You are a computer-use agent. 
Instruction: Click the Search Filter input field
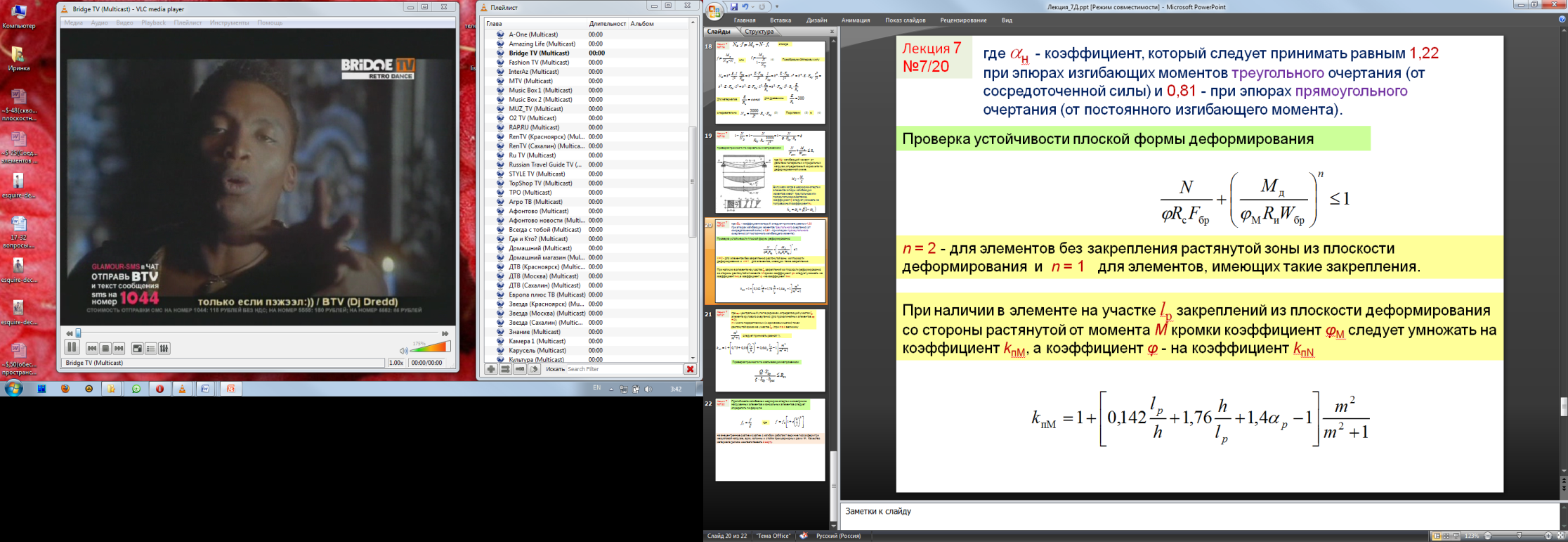coord(624,369)
